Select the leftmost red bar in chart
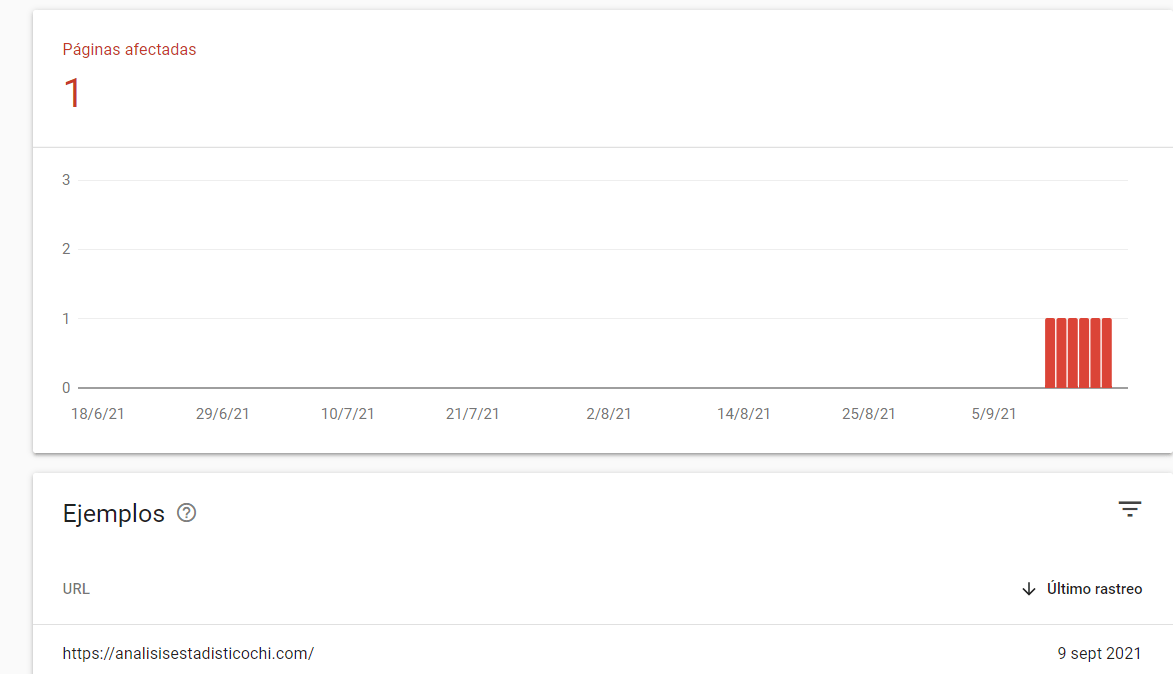The width and height of the screenshot is (1173, 674). point(1050,353)
